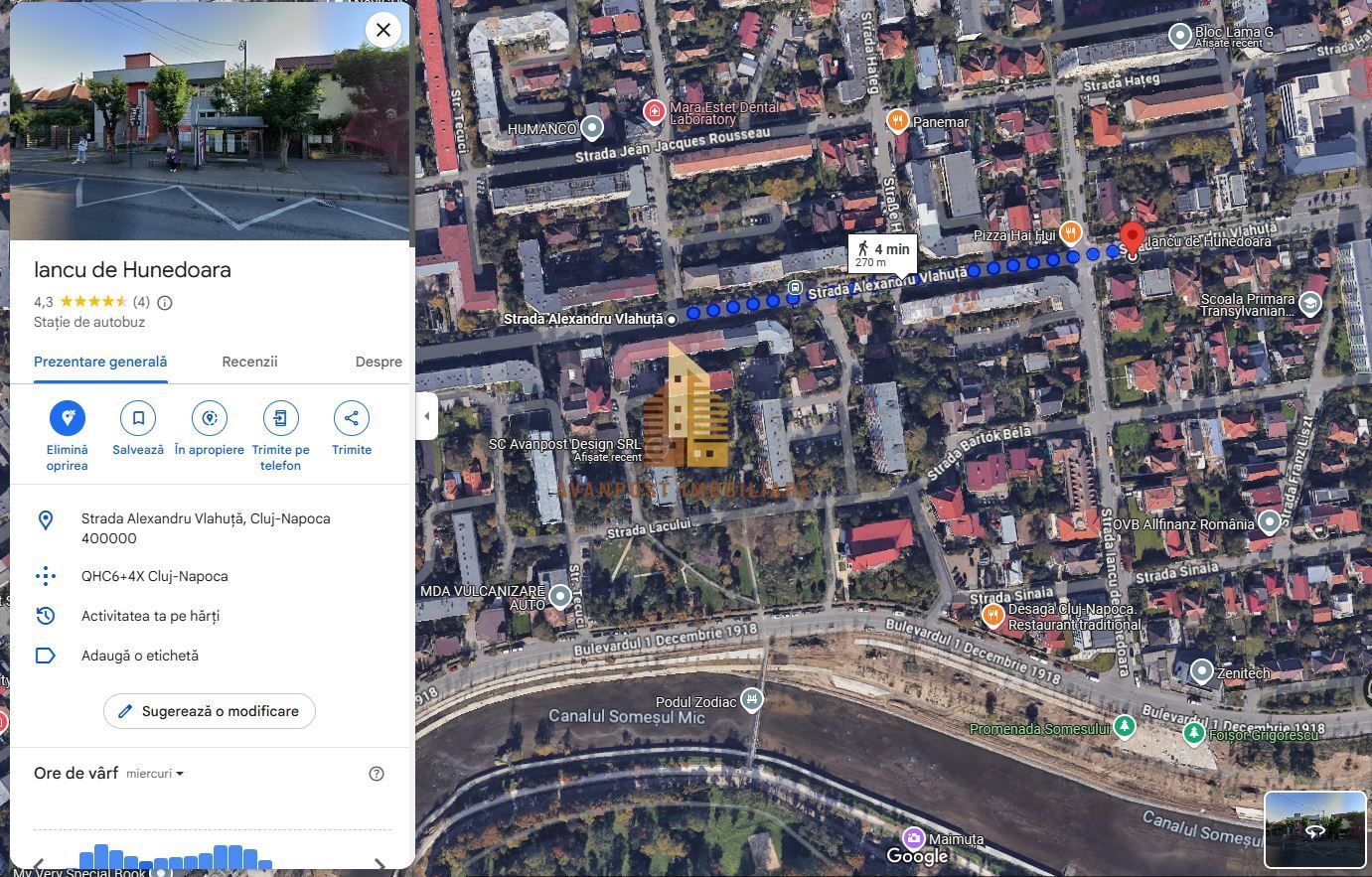Screen dimensions: 1372x877
Task: Click the SC Avanpost Design SRL label
Action: point(564,444)
